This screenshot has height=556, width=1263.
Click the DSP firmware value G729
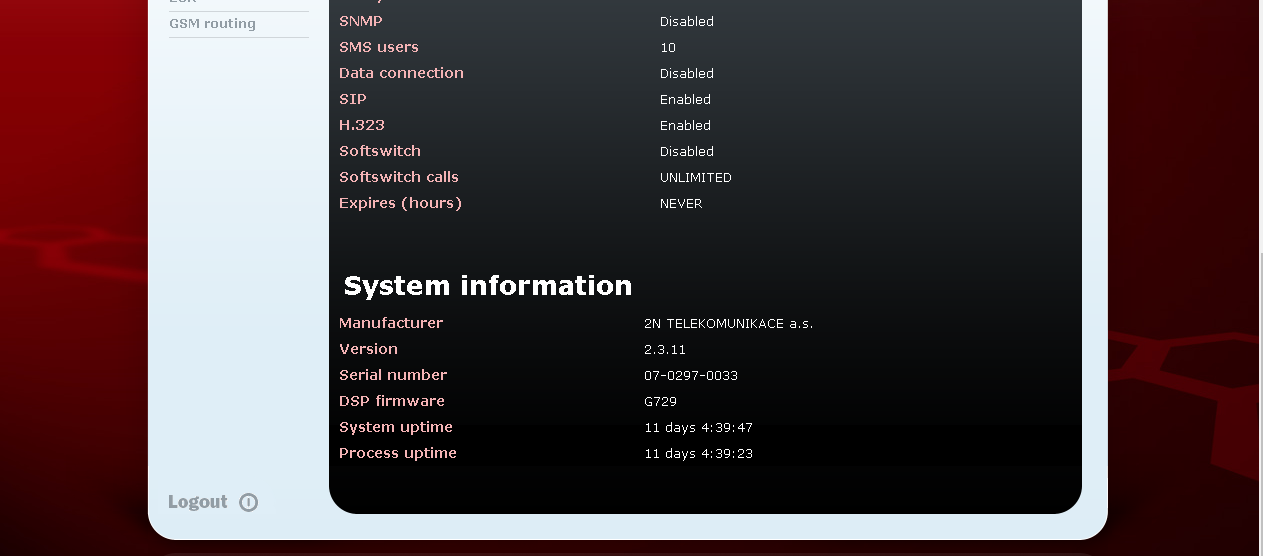point(660,402)
